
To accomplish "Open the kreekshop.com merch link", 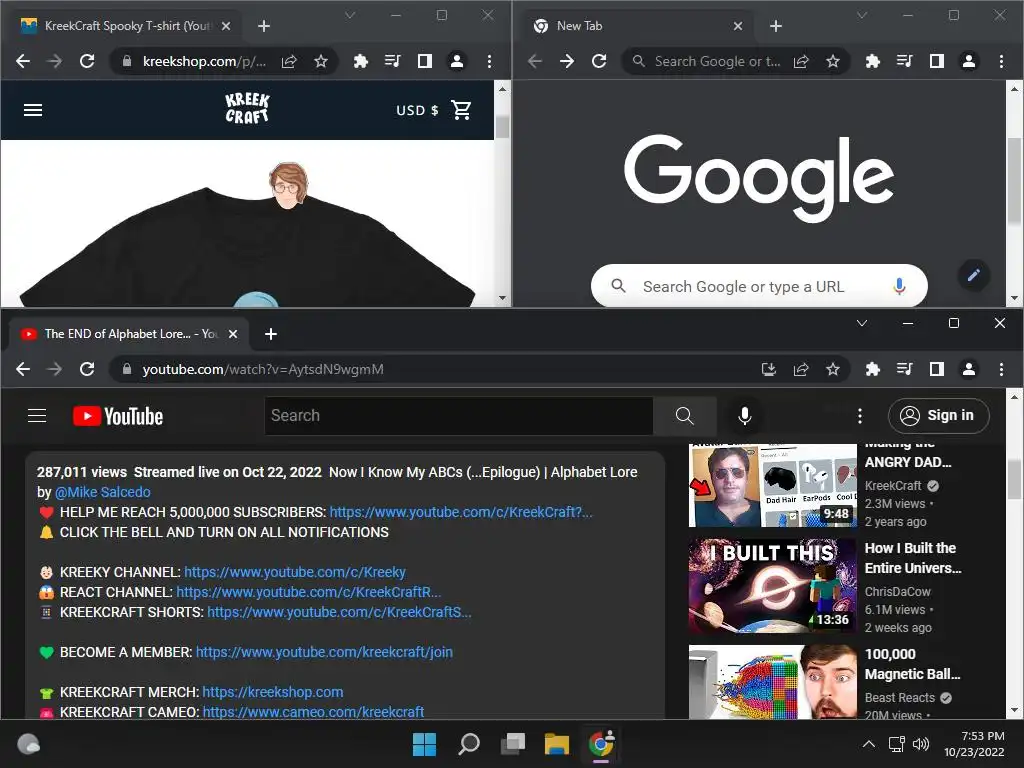I will (x=273, y=692).
